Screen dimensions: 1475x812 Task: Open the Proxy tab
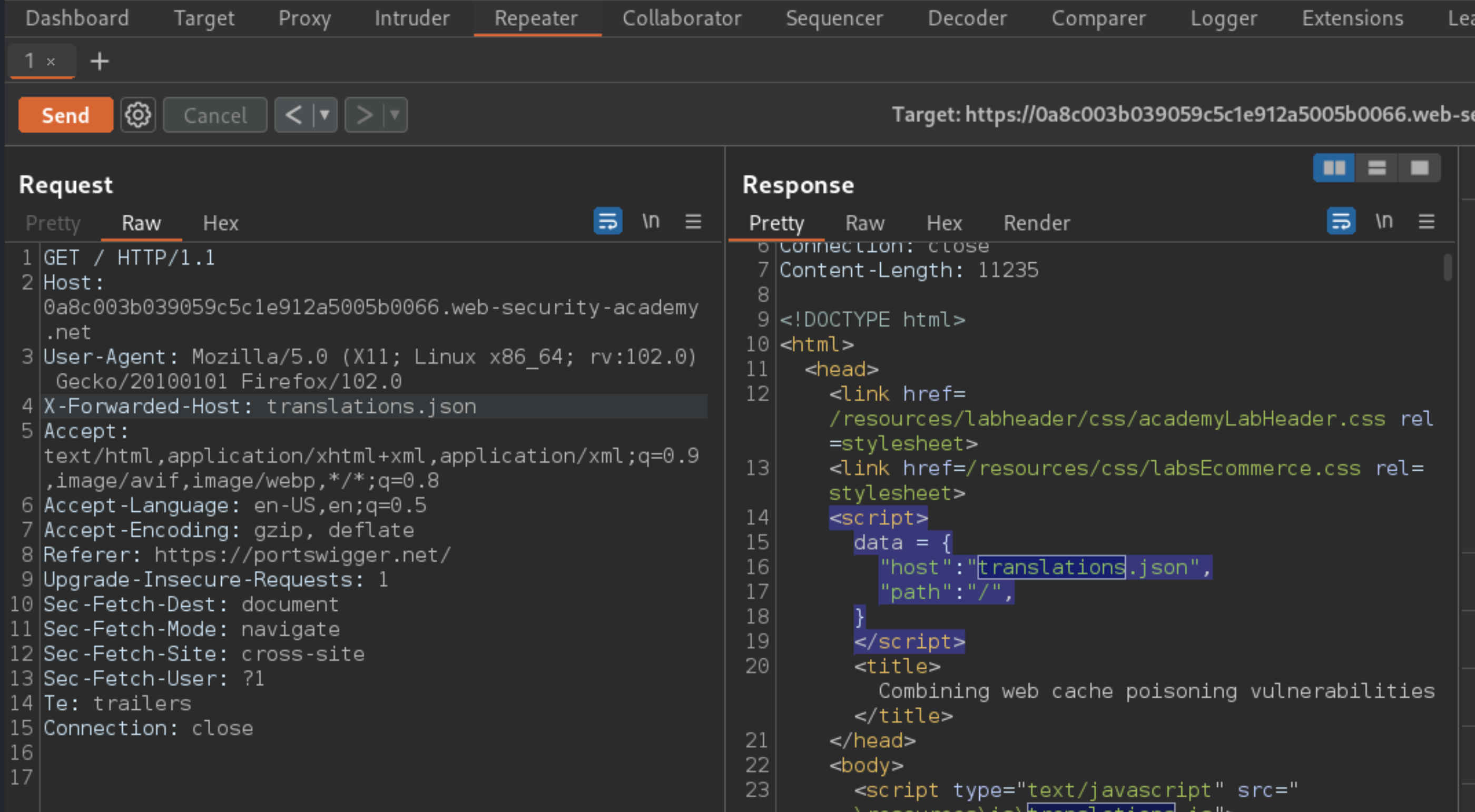304,18
